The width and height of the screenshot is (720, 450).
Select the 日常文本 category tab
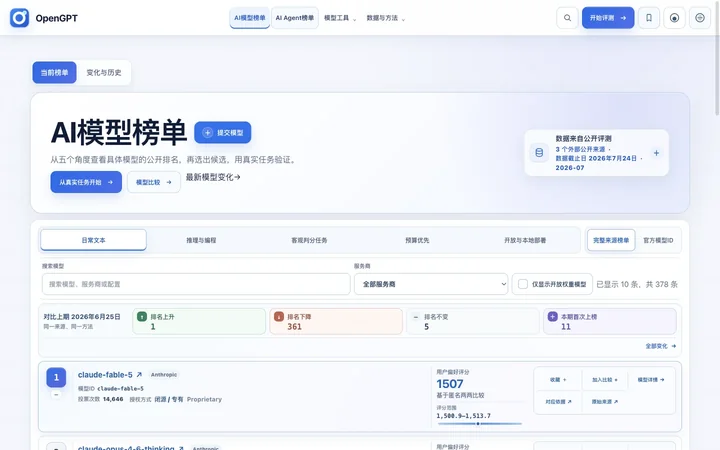tap(94, 240)
